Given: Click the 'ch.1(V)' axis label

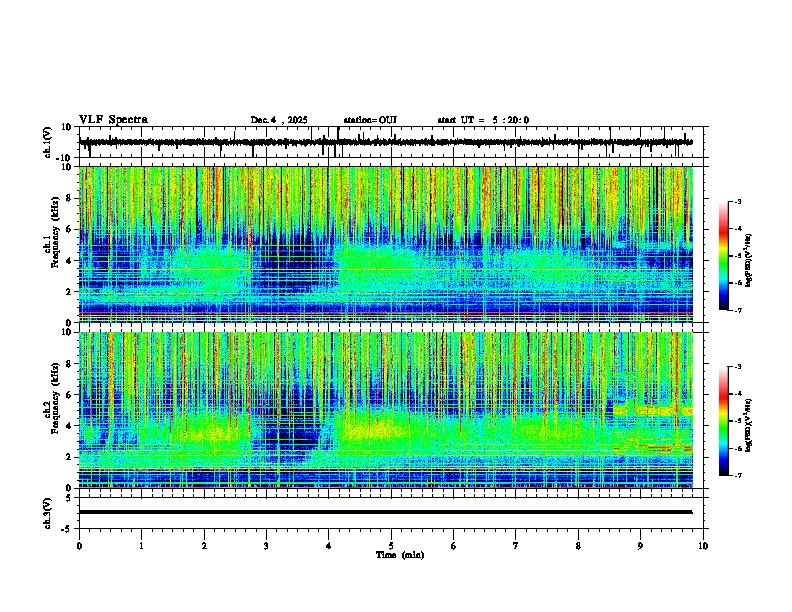Looking at the screenshot, I should tap(48, 142).
